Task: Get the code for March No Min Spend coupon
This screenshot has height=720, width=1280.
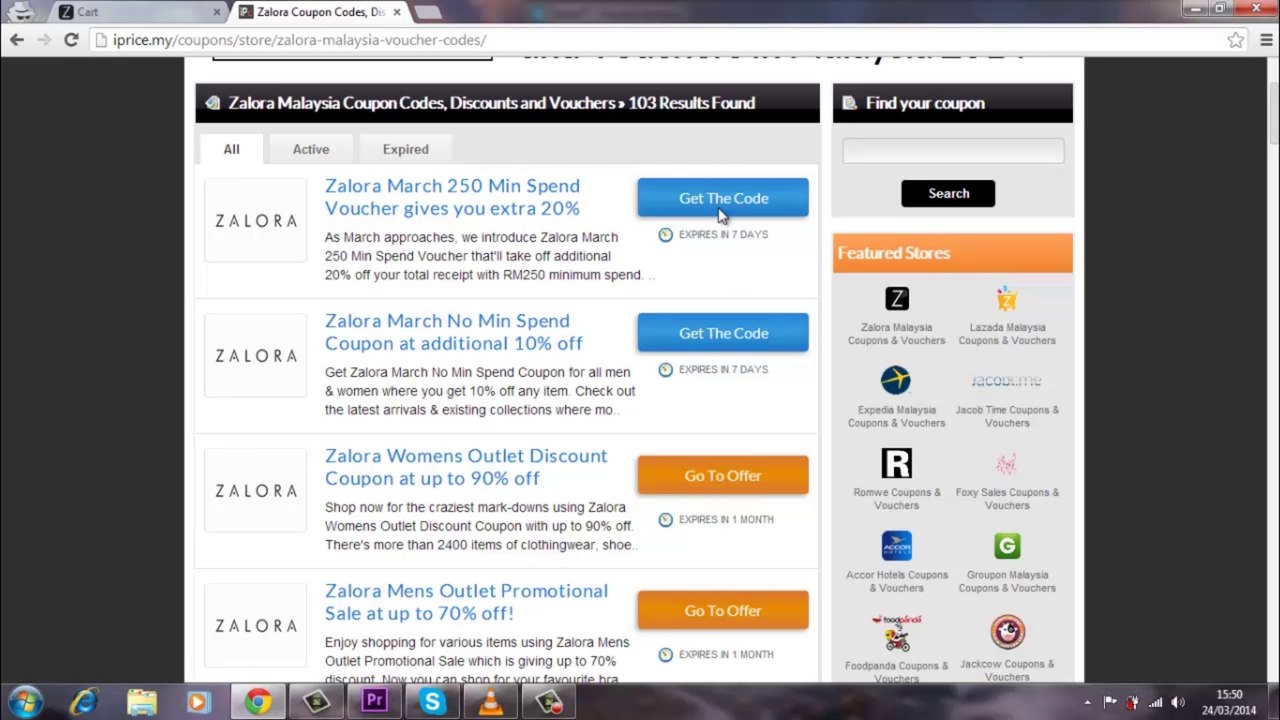Action: (723, 333)
